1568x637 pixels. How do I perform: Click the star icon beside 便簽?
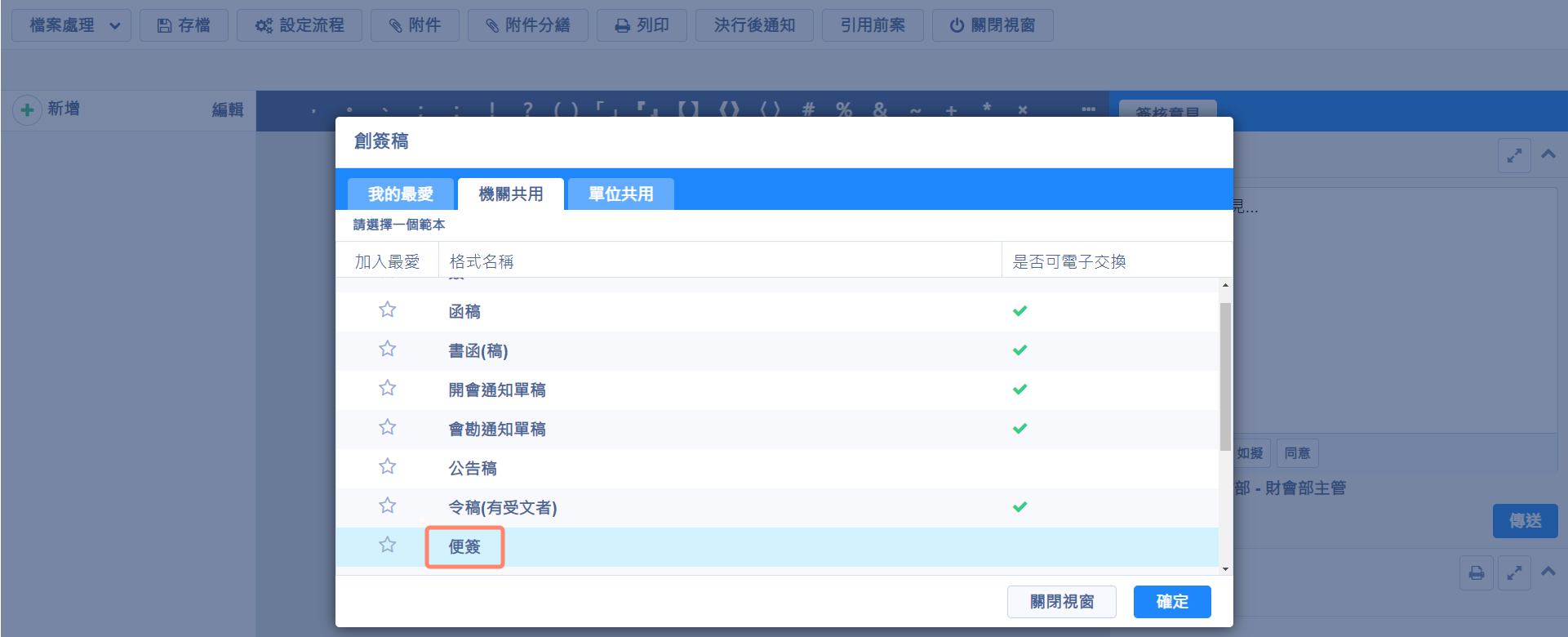click(x=387, y=546)
